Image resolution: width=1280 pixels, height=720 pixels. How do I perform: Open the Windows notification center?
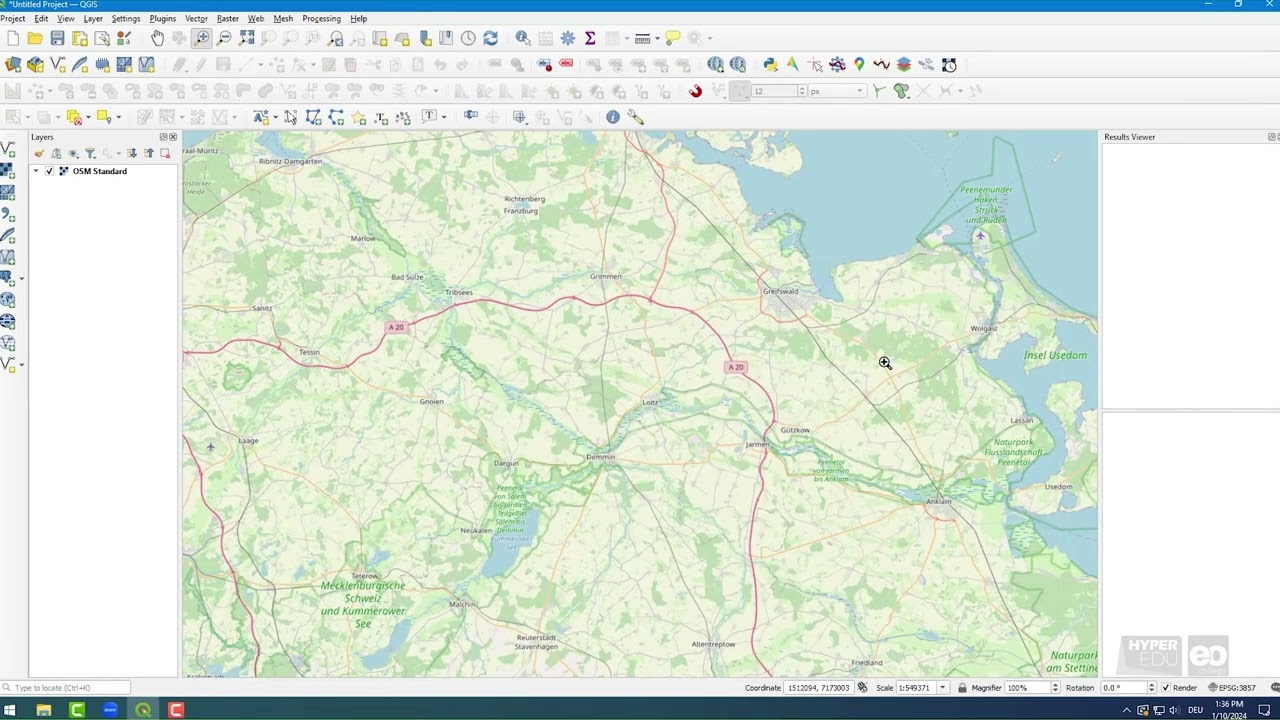(1264, 710)
